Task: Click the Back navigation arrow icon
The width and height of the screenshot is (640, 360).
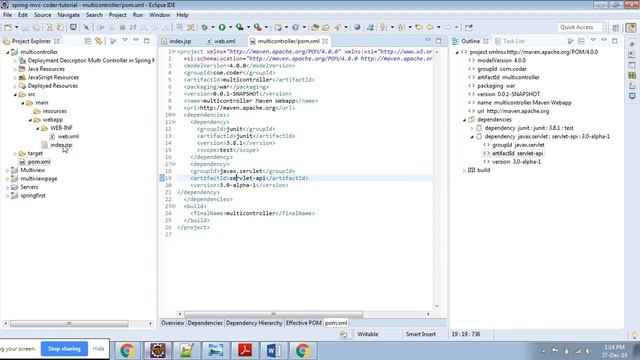Action: (430, 27)
